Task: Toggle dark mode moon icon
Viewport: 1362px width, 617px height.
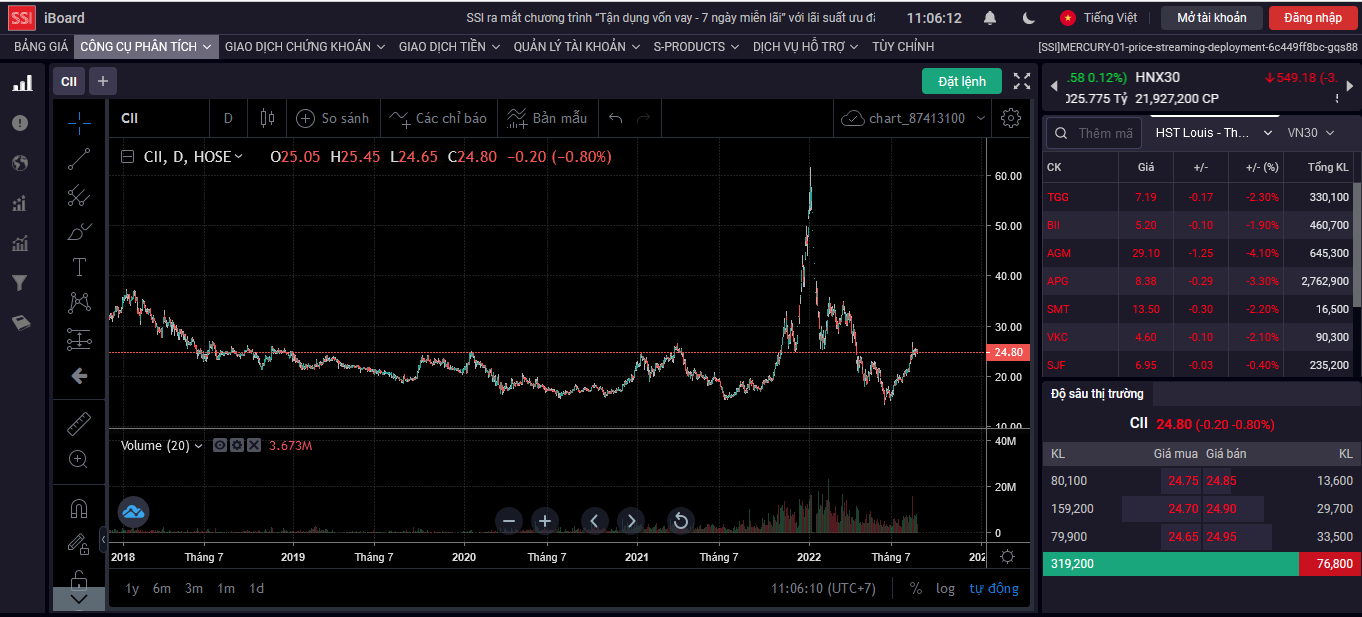Action: 1029,18
